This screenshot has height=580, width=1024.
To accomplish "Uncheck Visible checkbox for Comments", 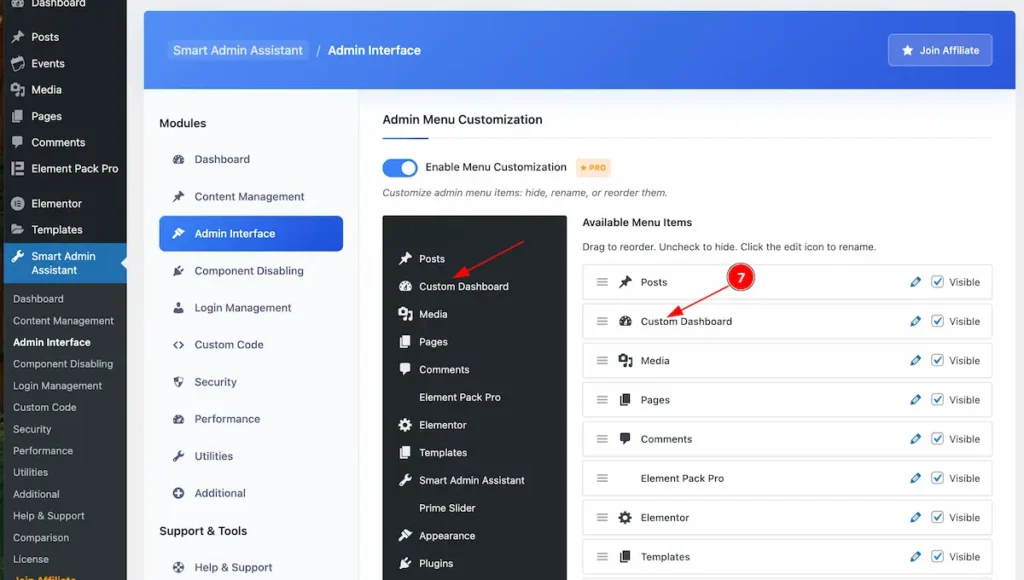I will coord(937,439).
